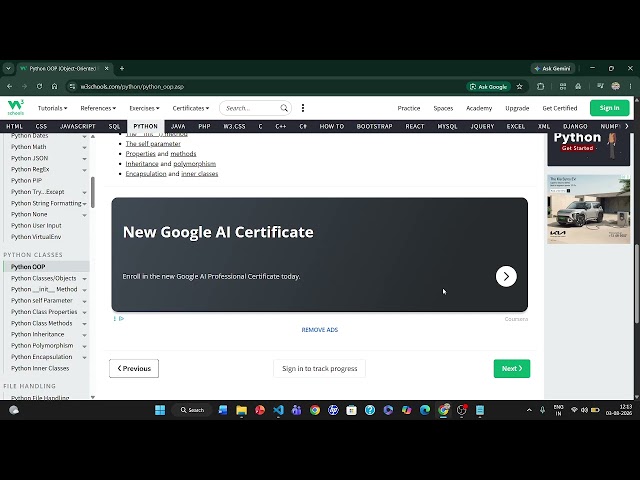Select HTML in topic bar
Viewport: 640px width, 480px height.
(14, 127)
